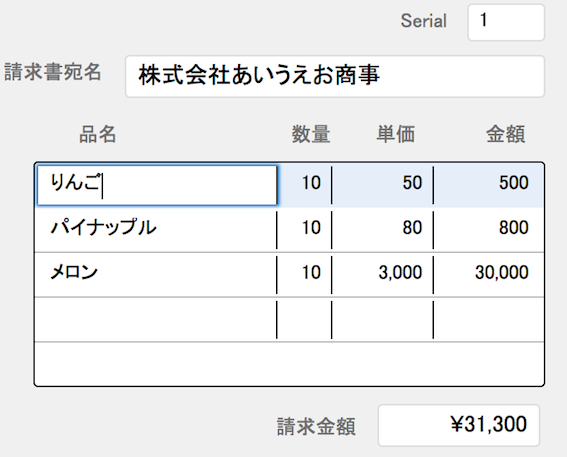The width and height of the screenshot is (567, 457).
Task: Click quantity 10 in the りんご row
Action: [304, 185]
